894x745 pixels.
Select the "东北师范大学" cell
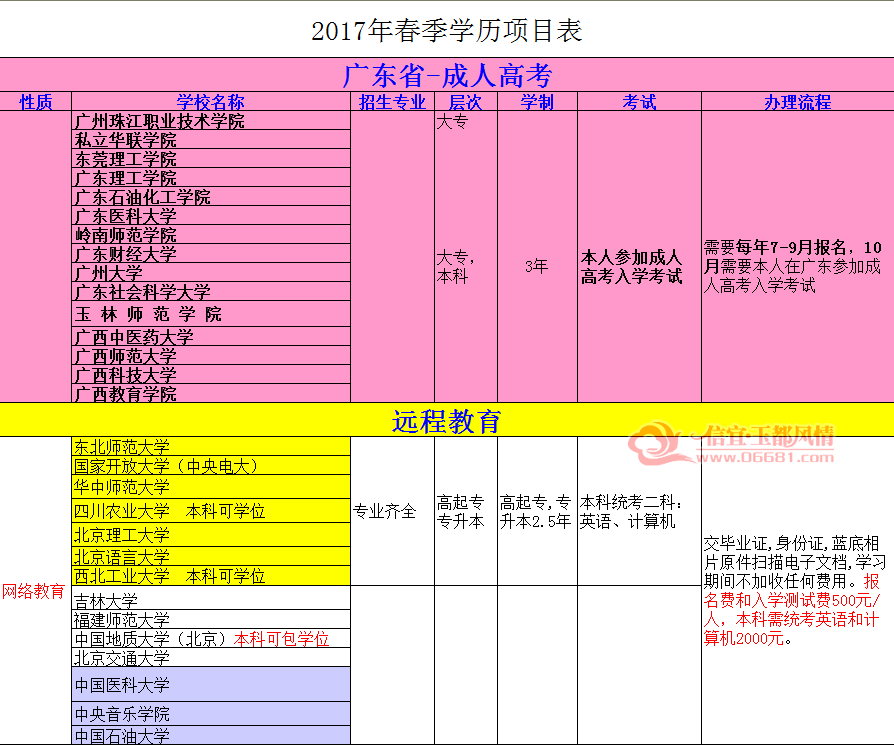(211, 446)
